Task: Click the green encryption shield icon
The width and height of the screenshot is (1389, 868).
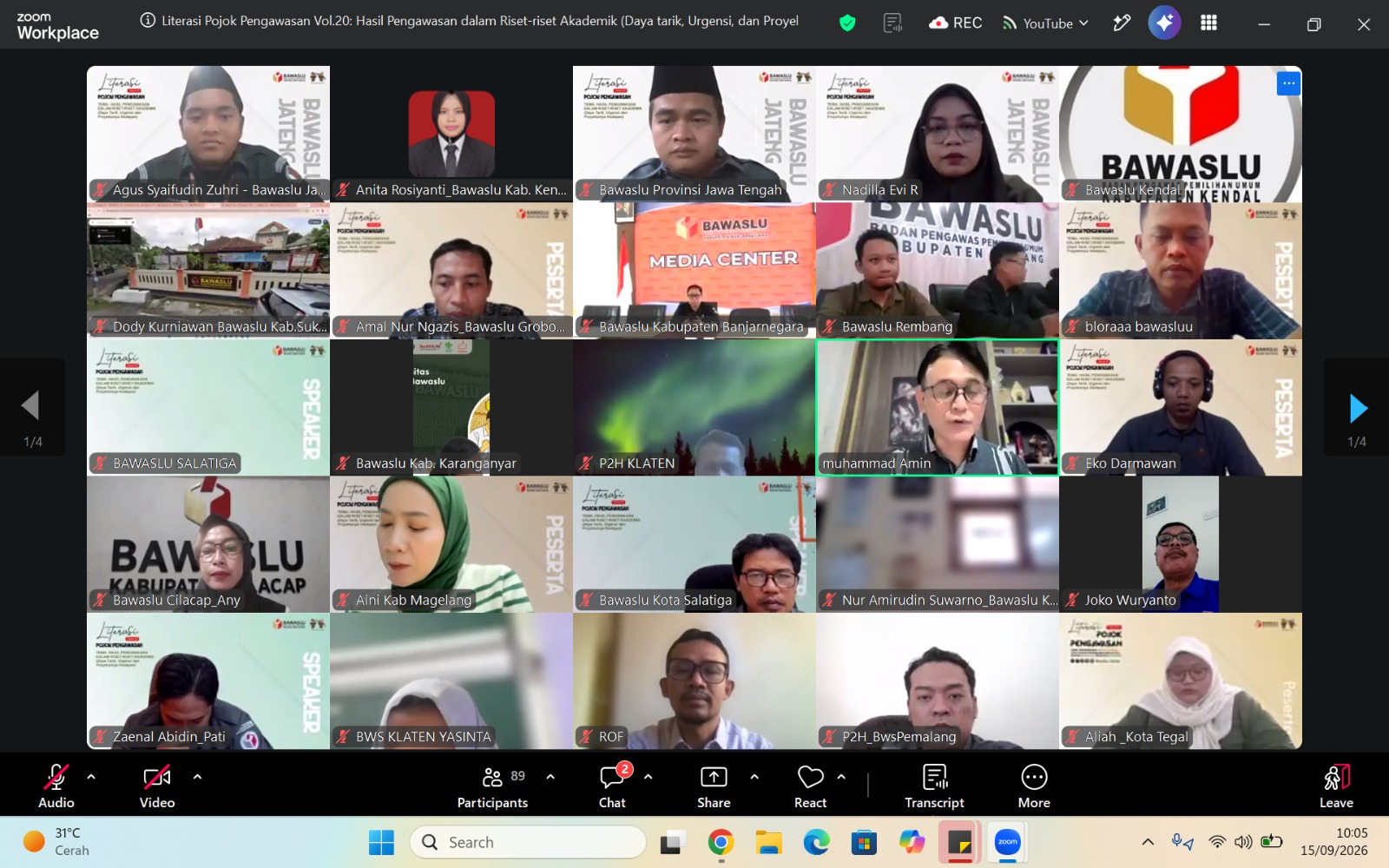Action: pyautogui.click(x=847, y=23)
